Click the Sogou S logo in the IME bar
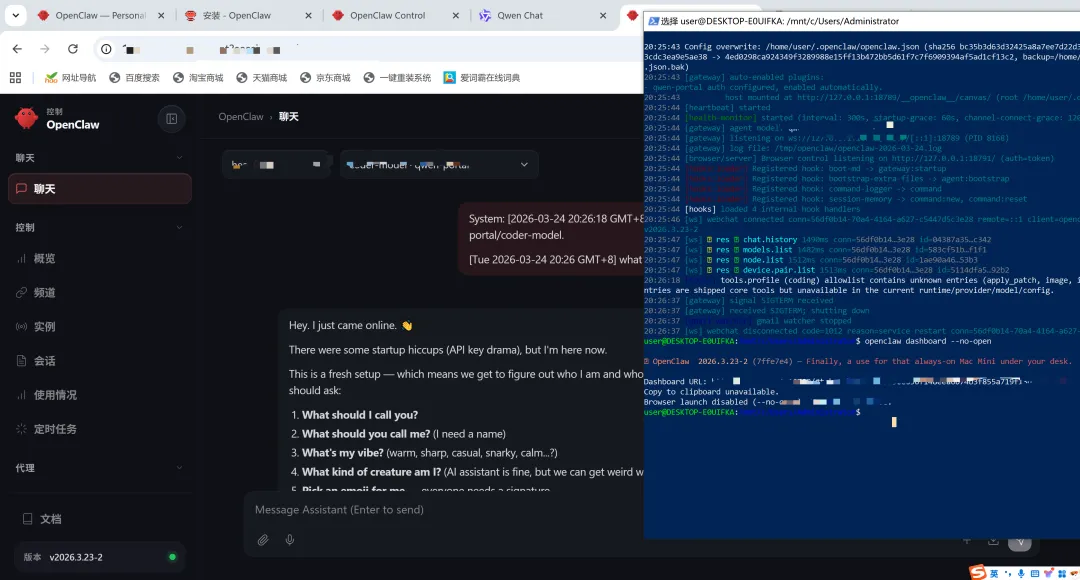The height and width of the screenshot is (580, 1080). 977,572
